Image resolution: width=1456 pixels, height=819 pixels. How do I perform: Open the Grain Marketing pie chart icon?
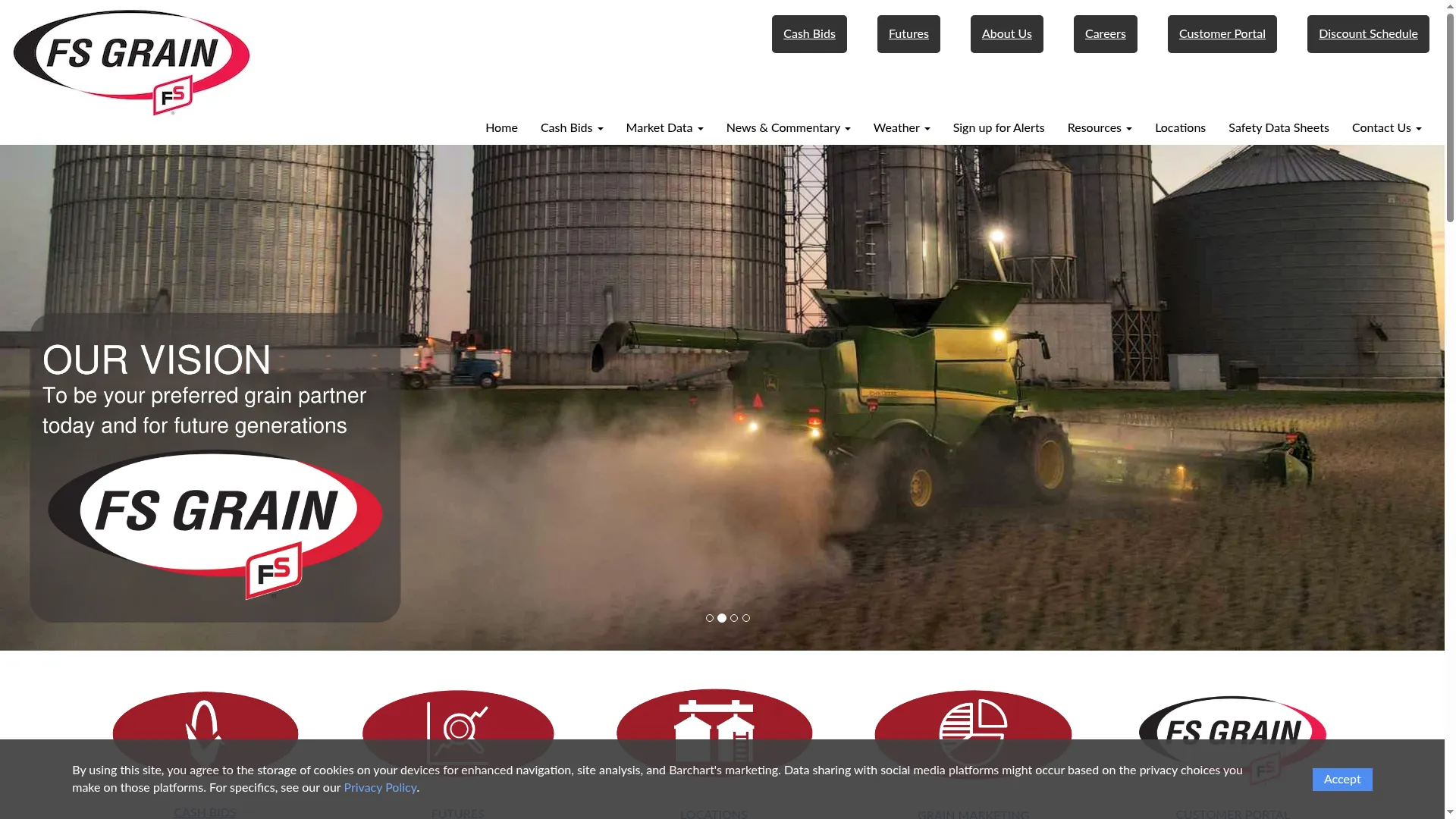point(973,733)
